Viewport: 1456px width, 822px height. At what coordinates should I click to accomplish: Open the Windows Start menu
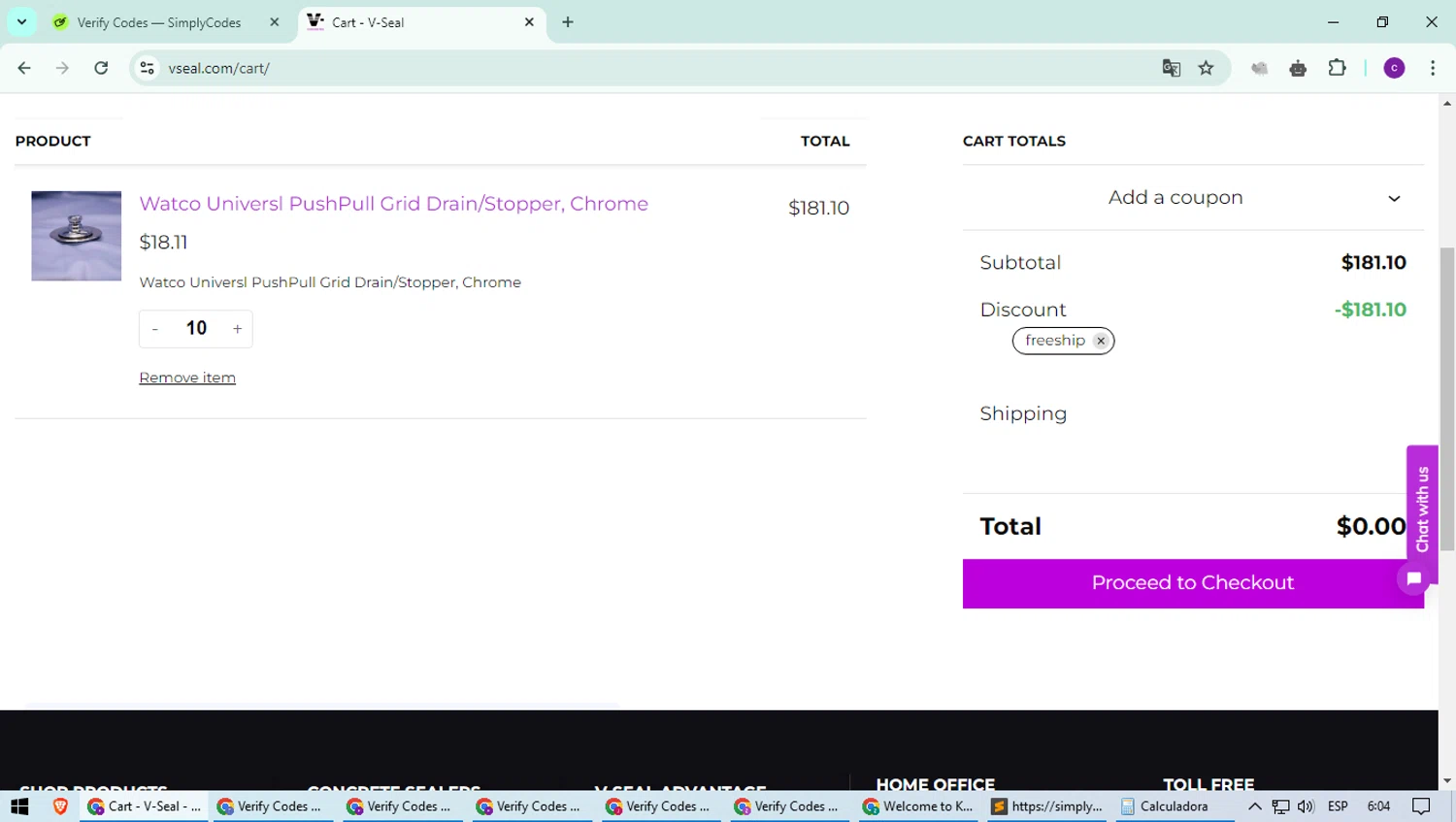click(x=19, y=806)
